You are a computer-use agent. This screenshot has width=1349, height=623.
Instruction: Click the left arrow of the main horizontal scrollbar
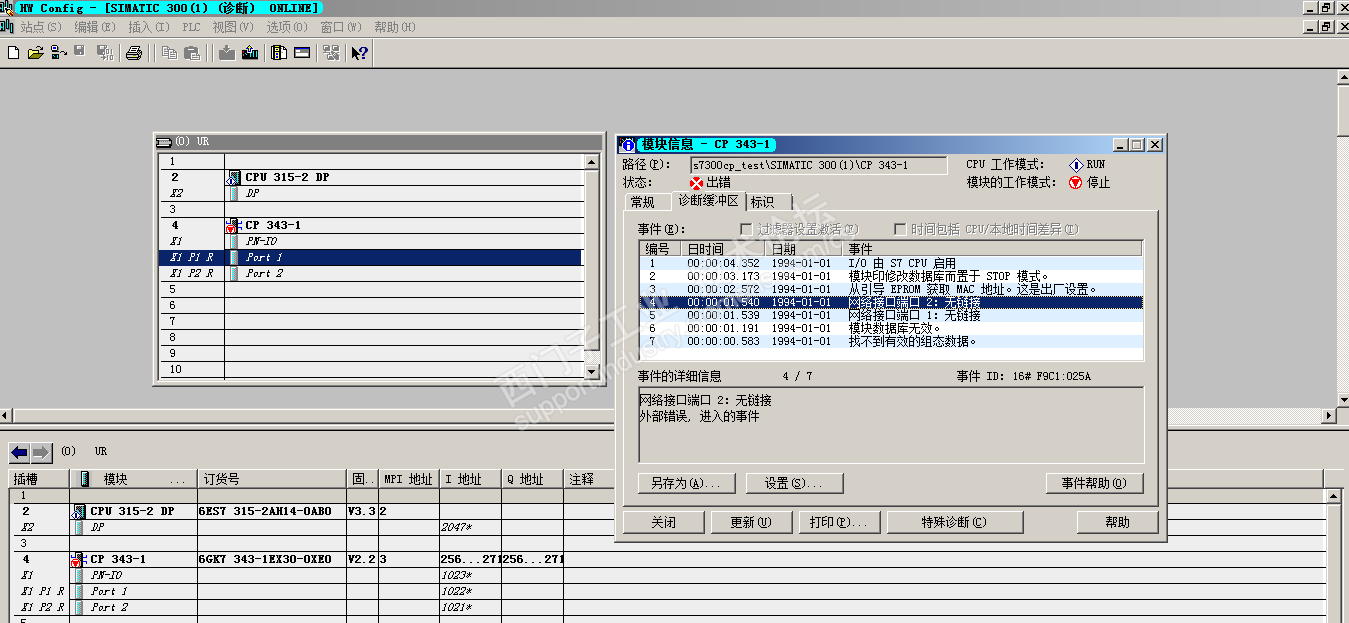[6, 415]
